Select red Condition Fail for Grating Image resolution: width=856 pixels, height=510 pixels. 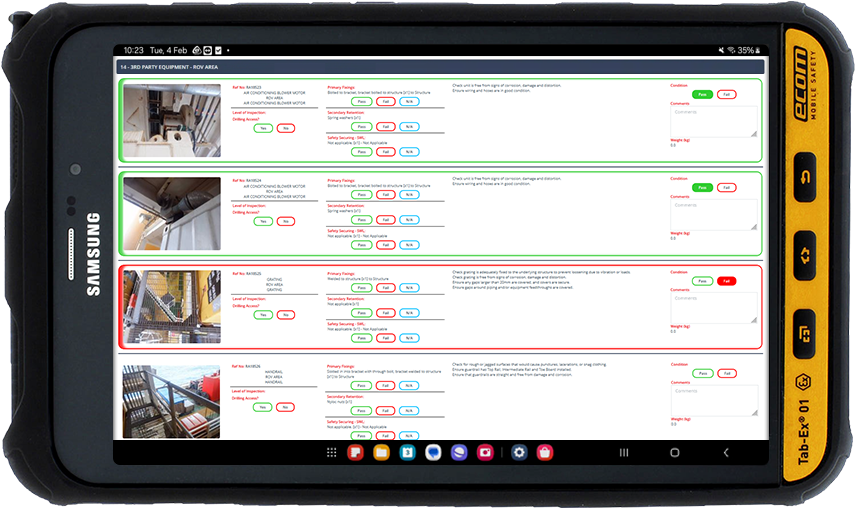(727, 281)
